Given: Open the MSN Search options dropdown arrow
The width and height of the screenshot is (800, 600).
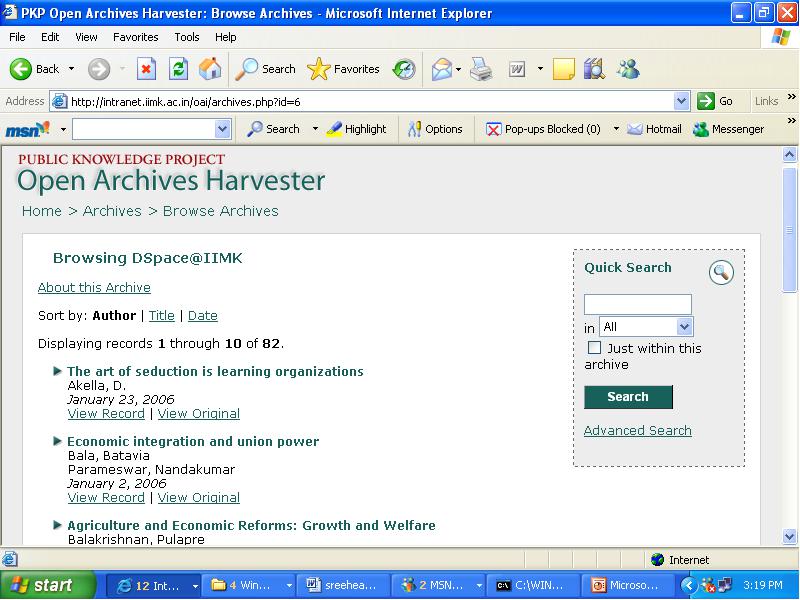Looking at the screenshot, I should tap(315, 129).
